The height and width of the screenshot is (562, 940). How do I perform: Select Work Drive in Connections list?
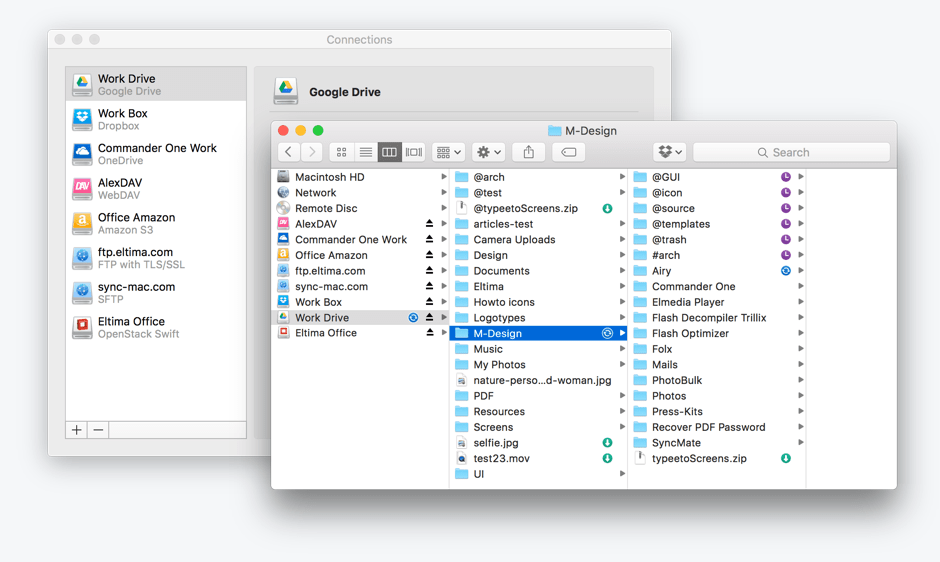coord(156,84)
